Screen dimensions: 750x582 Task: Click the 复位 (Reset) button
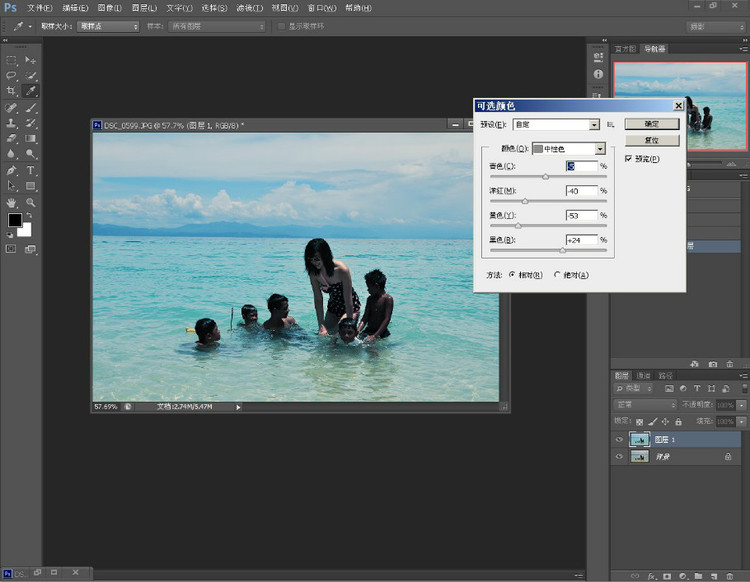(652, 141)
